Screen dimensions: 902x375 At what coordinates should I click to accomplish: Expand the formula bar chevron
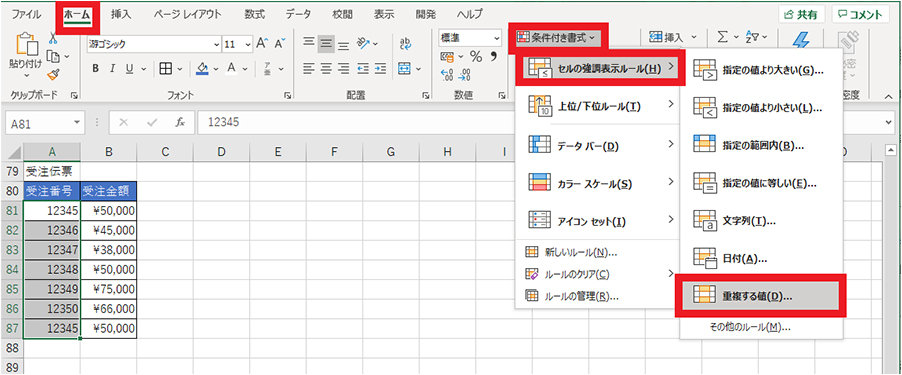890,123
